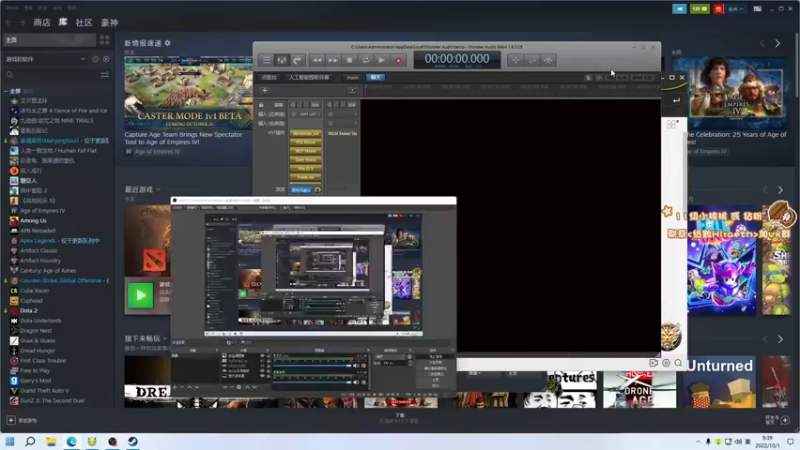Viewport: 800px width, 450px height.
Task: Switch to the main tab in Monster Audio
Action: tap(353, 78)
